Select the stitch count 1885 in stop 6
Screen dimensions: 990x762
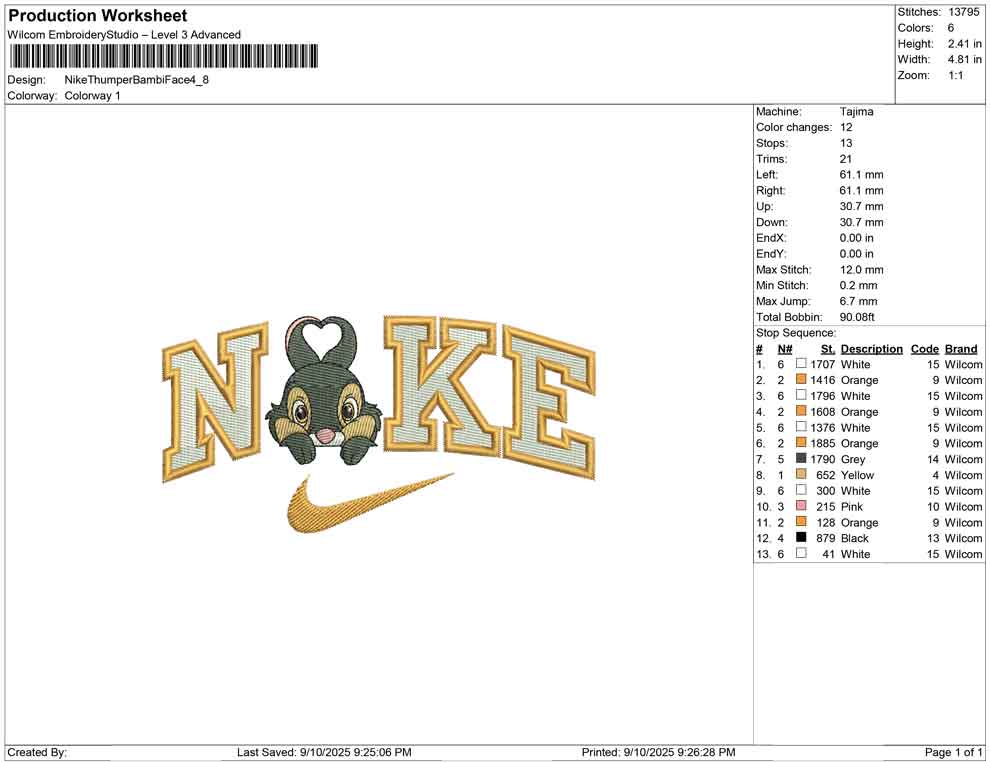(x=823, y=443)
